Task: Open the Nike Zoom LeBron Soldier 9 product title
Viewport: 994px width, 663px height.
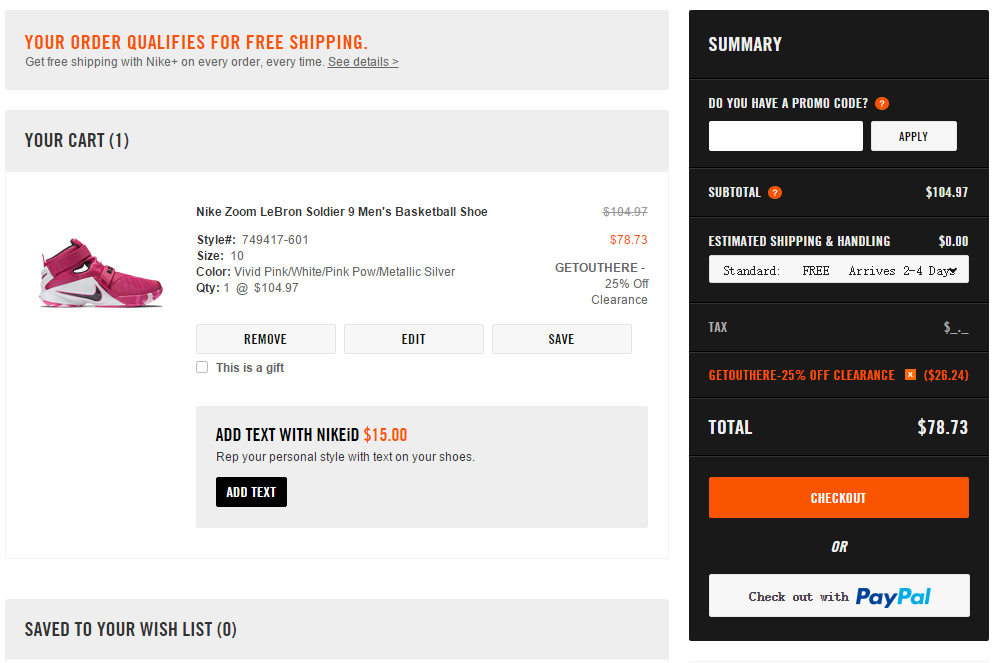Action: (342, 212)
